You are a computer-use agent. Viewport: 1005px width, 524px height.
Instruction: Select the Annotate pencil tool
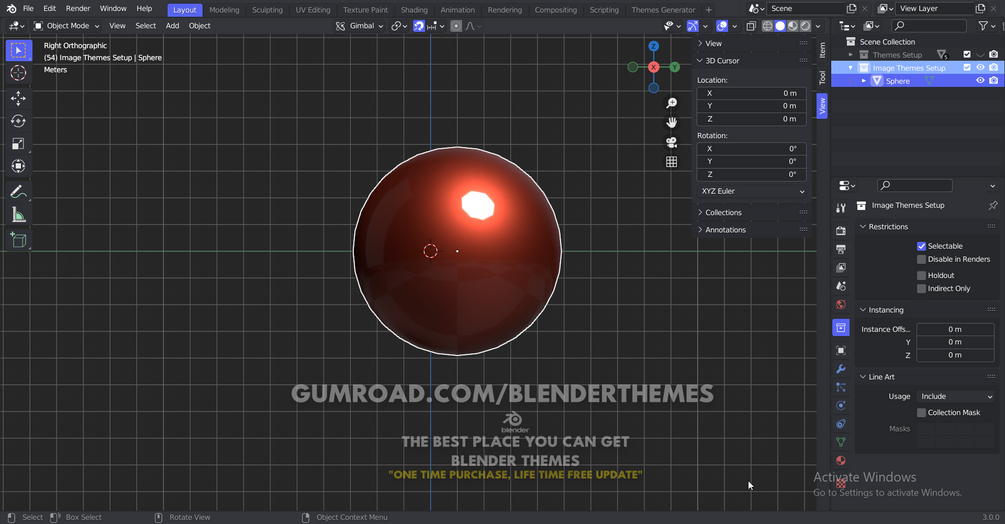click(x=18, y=192)
